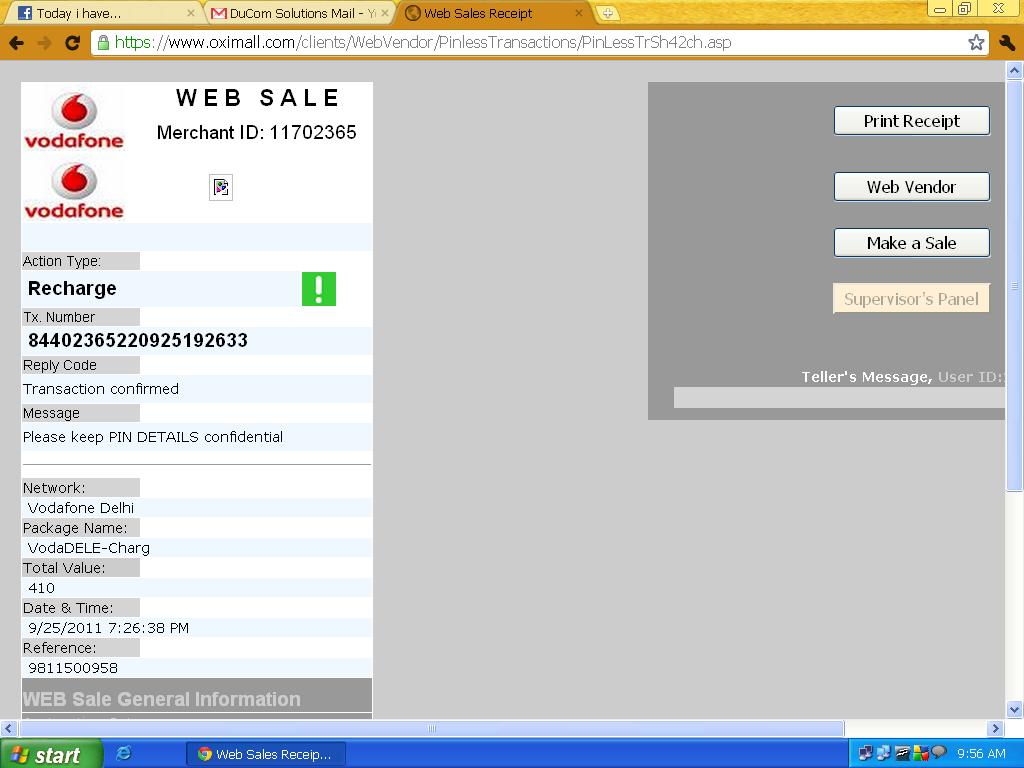Click the Merchant ID: 11702365 text

257,133
